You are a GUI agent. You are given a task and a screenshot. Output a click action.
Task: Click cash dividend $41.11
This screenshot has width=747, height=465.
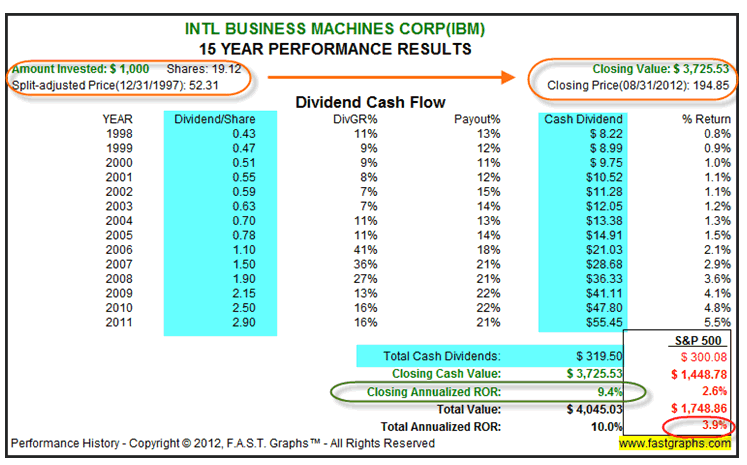pos(604,293)
